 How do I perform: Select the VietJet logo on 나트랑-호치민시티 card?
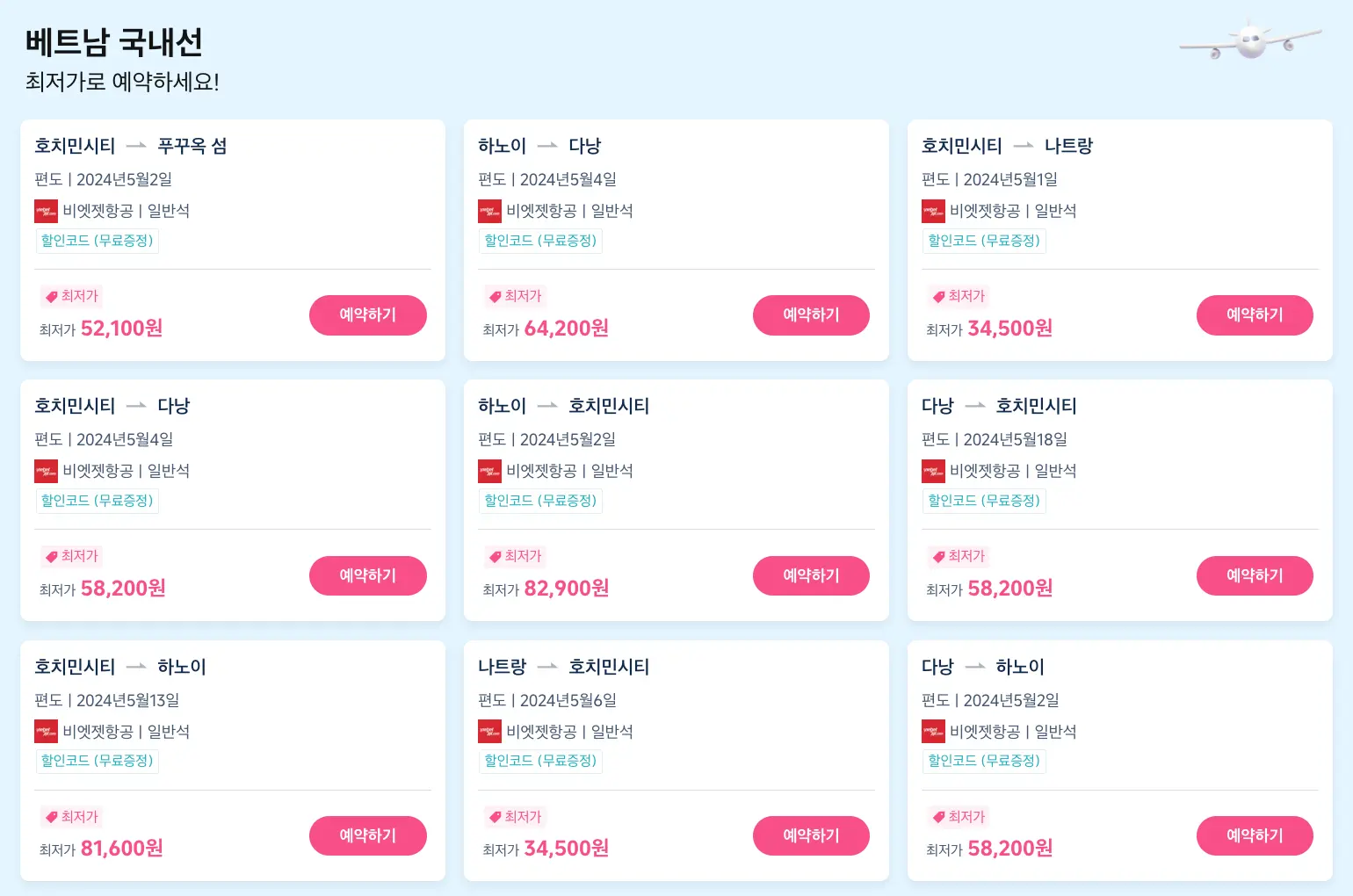490,731
